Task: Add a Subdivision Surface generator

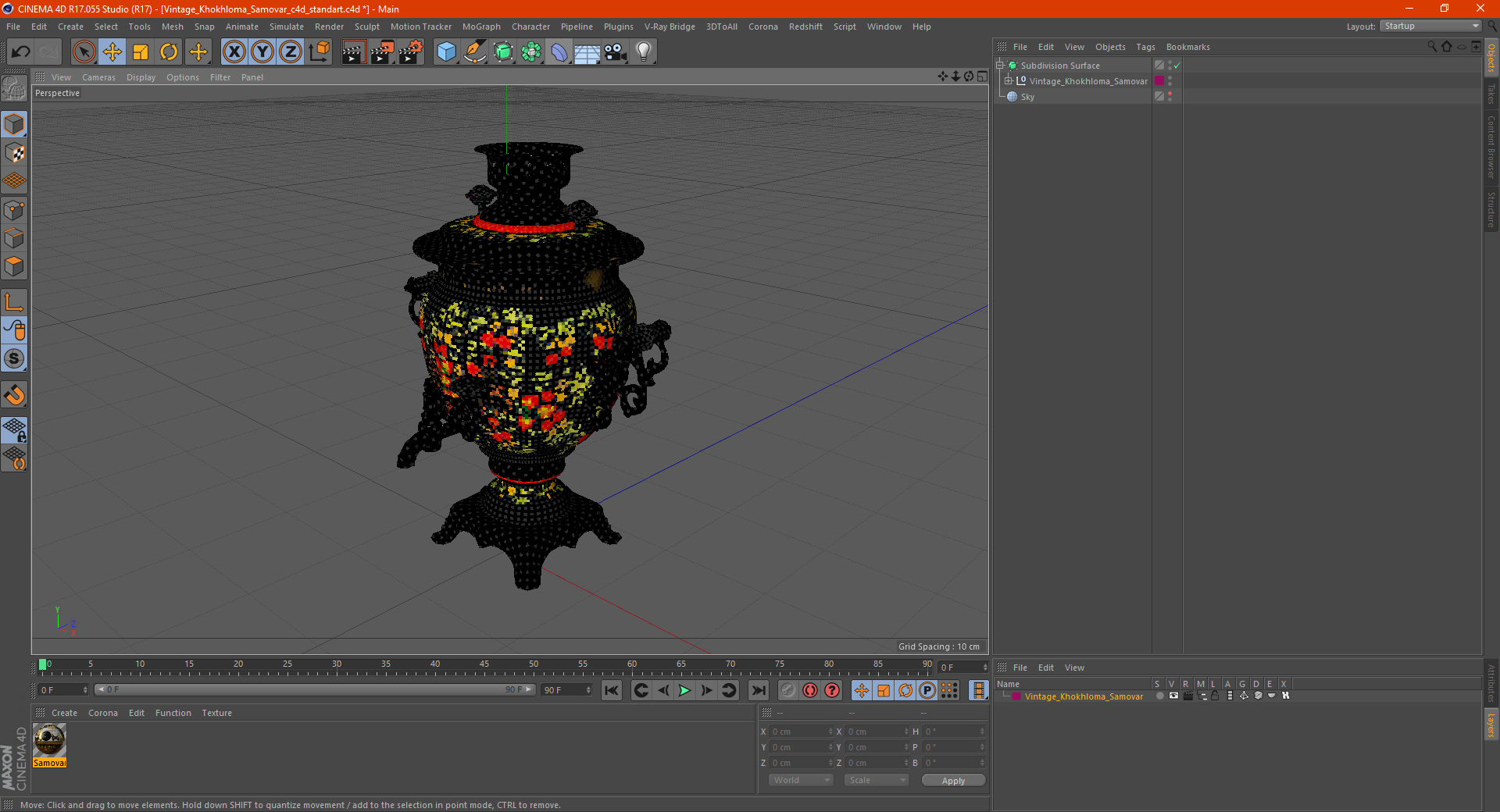Action: point(503,52)
